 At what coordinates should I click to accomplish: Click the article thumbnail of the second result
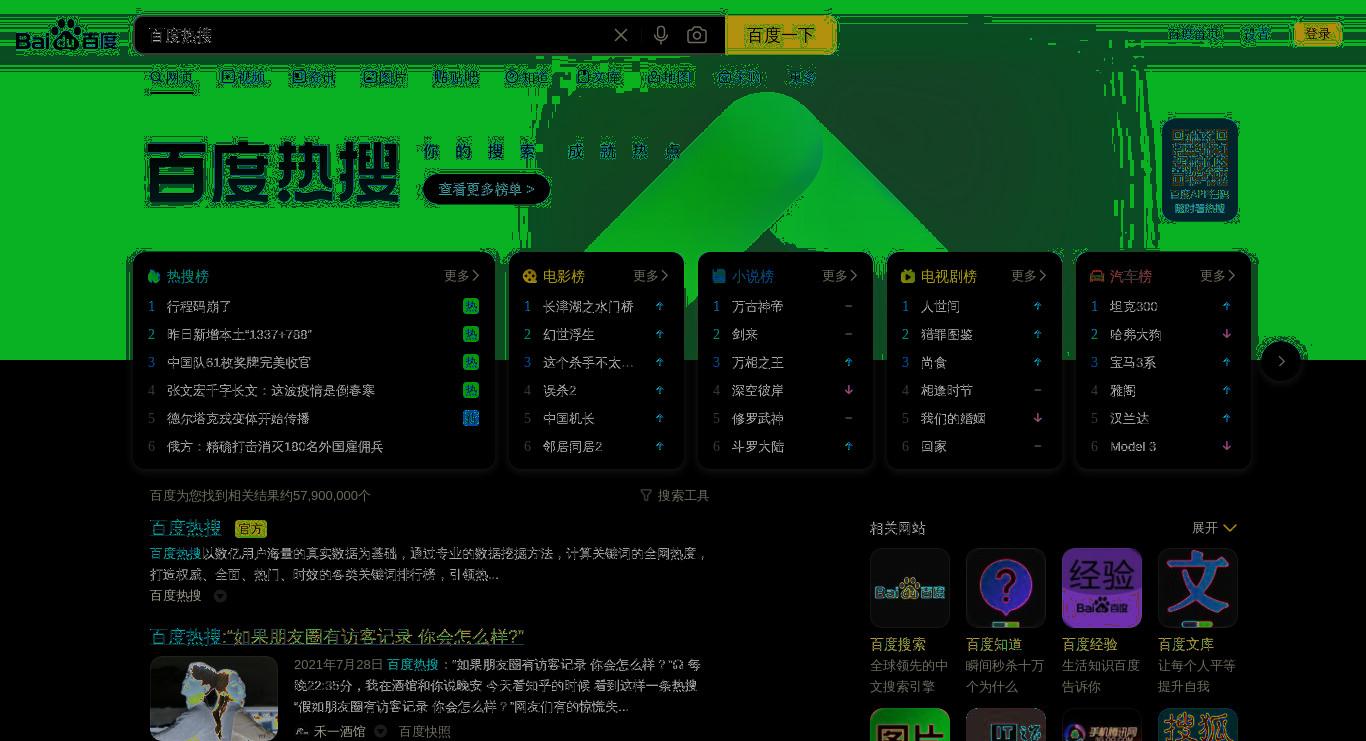click(x=214, y=698)
